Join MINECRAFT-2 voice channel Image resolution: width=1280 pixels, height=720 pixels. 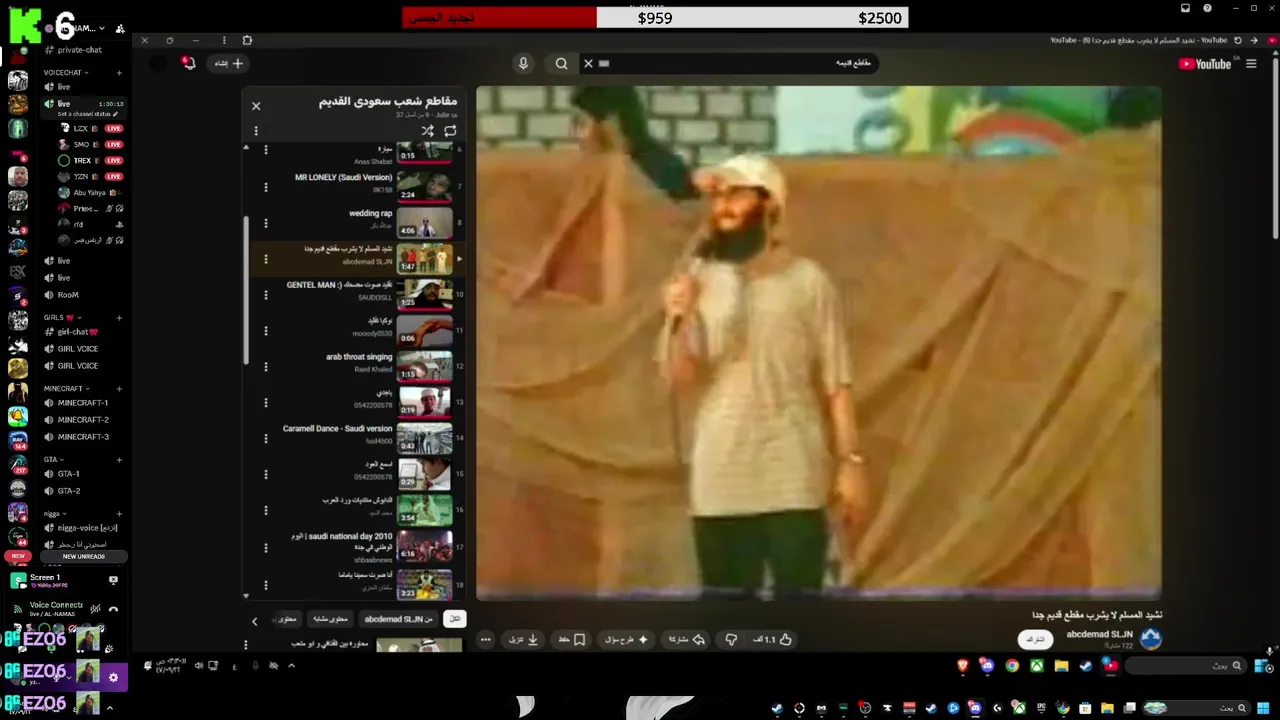[84, 420]
